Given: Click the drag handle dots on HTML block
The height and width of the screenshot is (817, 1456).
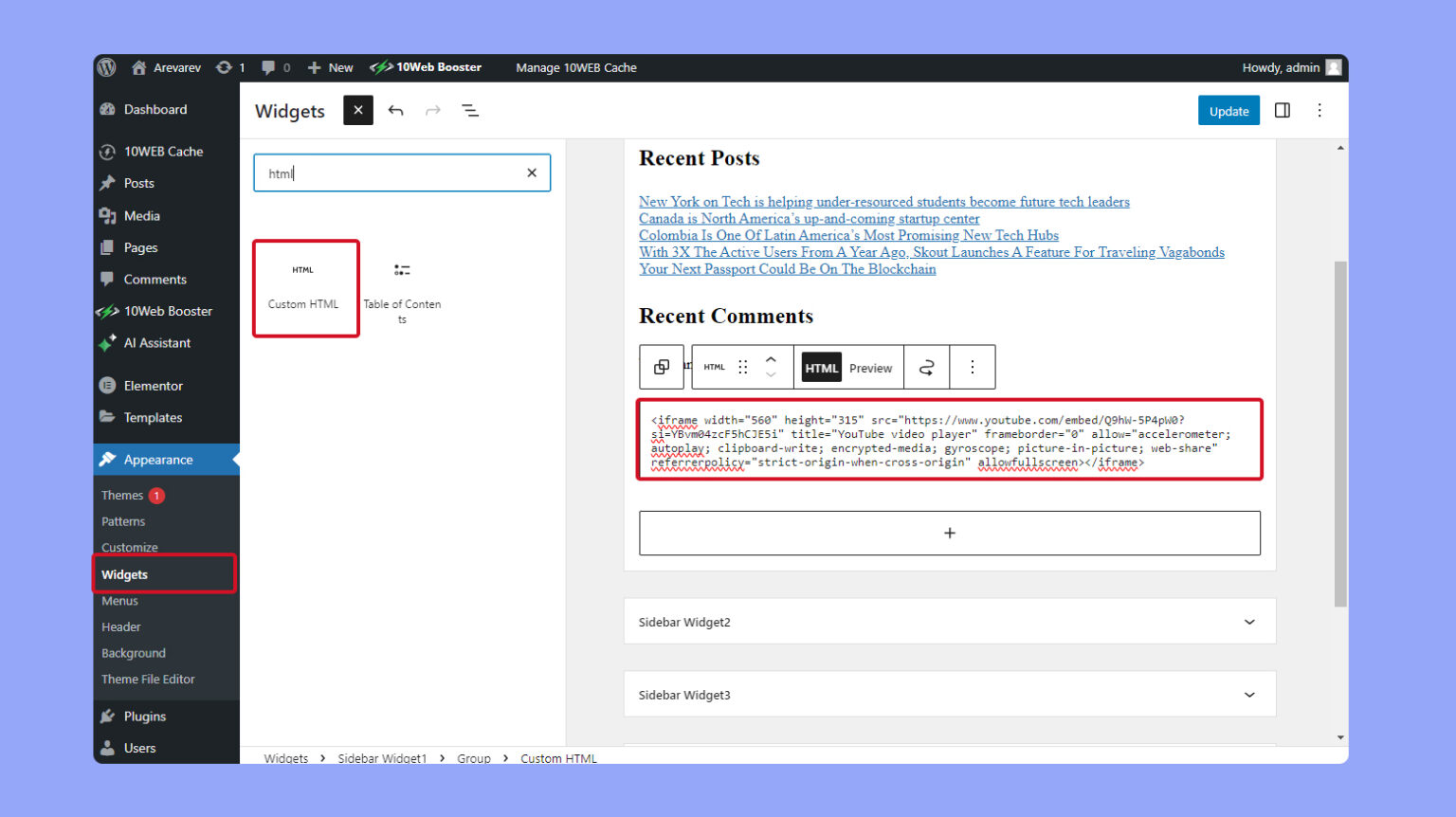Looking at the screenshot, I should (742, 367).
